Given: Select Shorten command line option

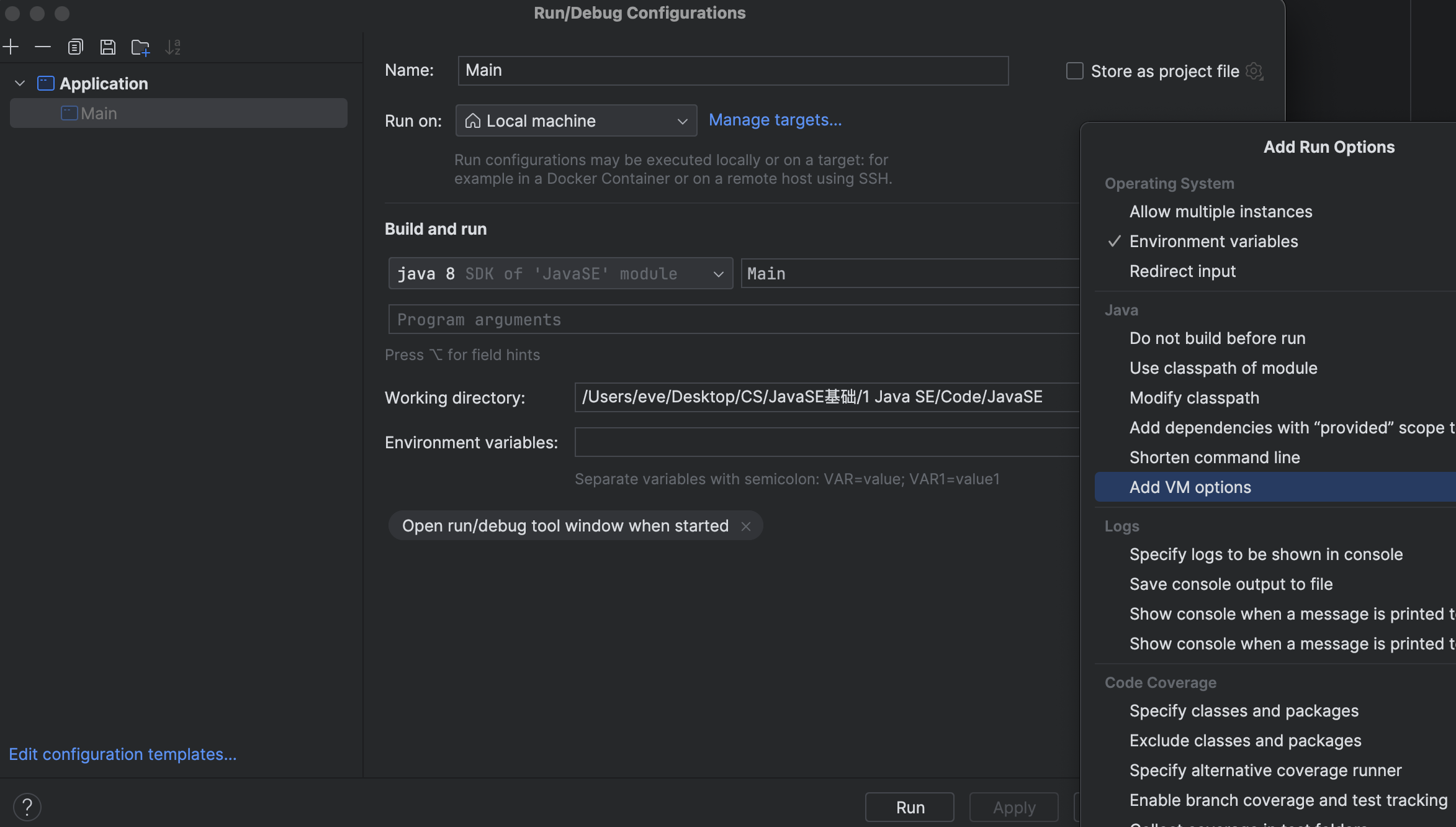Looking at the screenshot, I should (x=1214, y=456).
